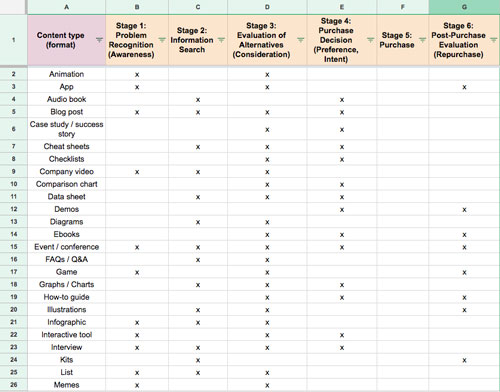The image size is (500, 392).
Task: Click the Stage 6 x in App row
Action: 464,87
